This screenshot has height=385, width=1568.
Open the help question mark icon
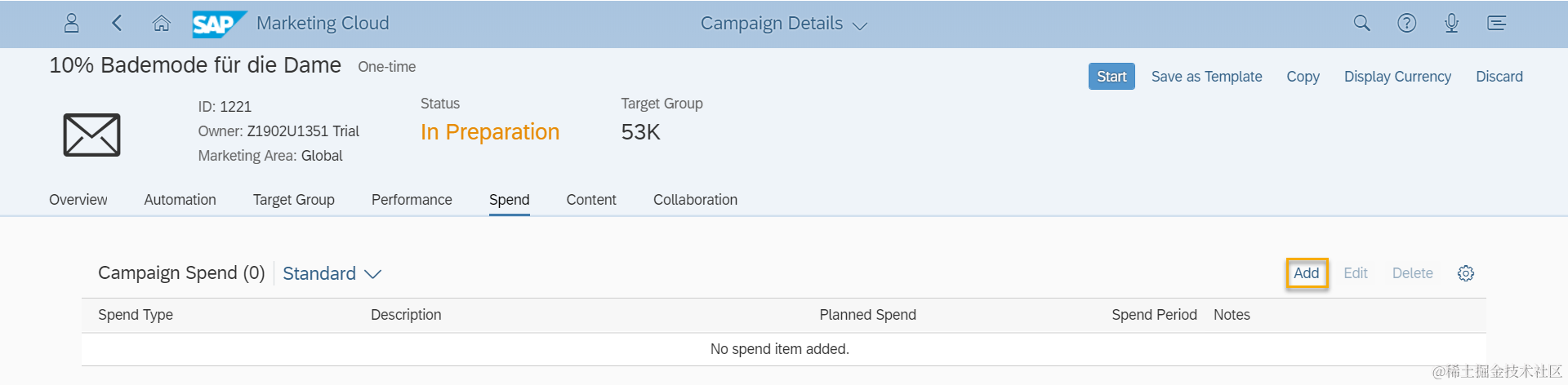pos(1406,23)
